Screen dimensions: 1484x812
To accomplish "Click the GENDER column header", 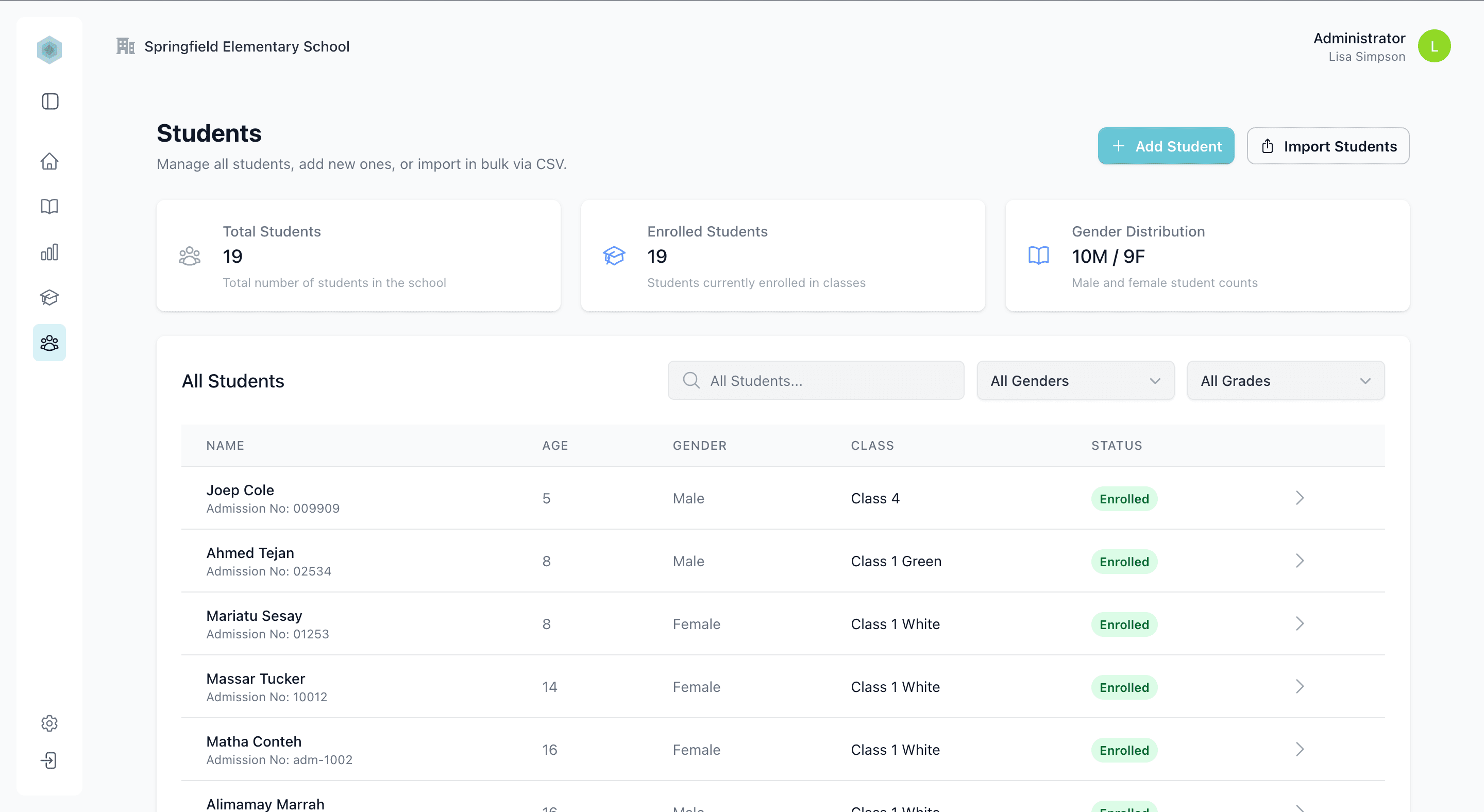I will [699, 445].
